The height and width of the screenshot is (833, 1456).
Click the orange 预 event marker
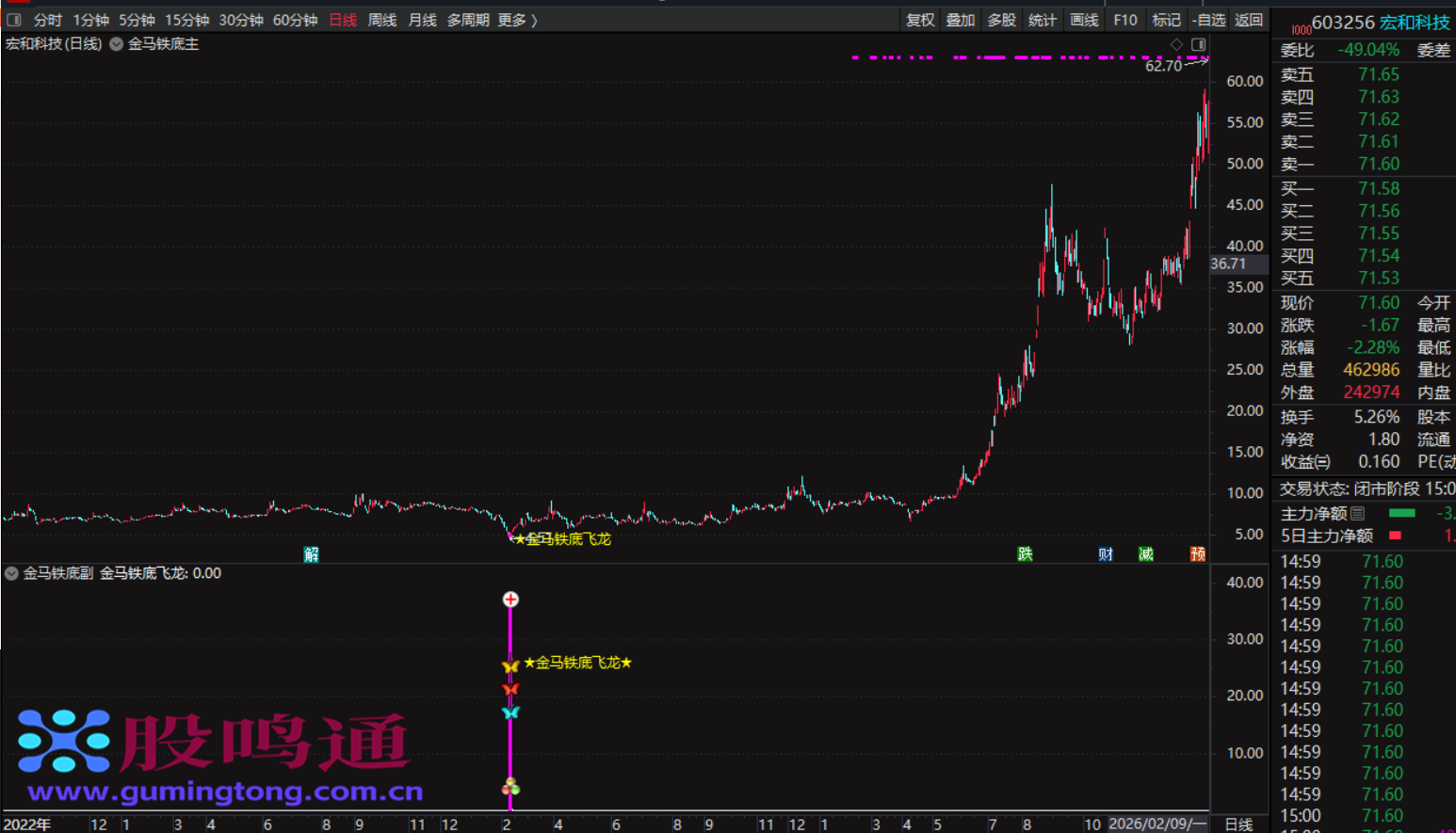click(1197, 554)
